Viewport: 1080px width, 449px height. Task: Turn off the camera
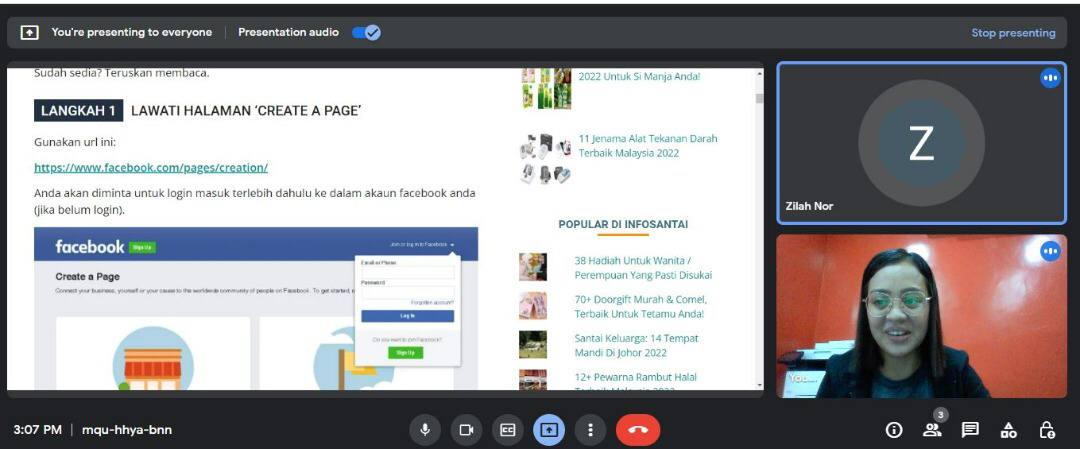[x=466, y=430]
